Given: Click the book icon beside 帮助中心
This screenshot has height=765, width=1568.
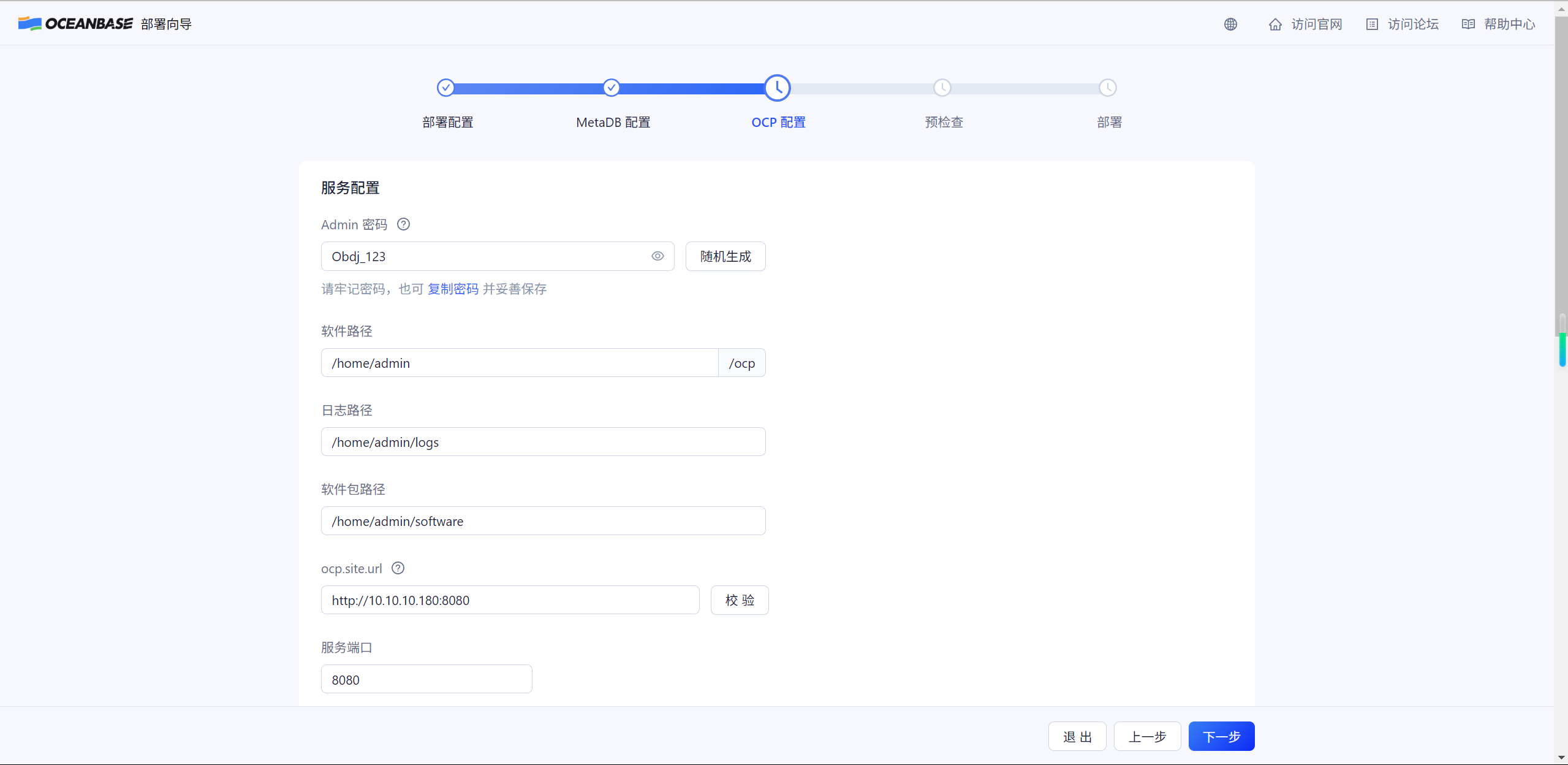Looking at the screenshot, I should [x=1468, y=25].
